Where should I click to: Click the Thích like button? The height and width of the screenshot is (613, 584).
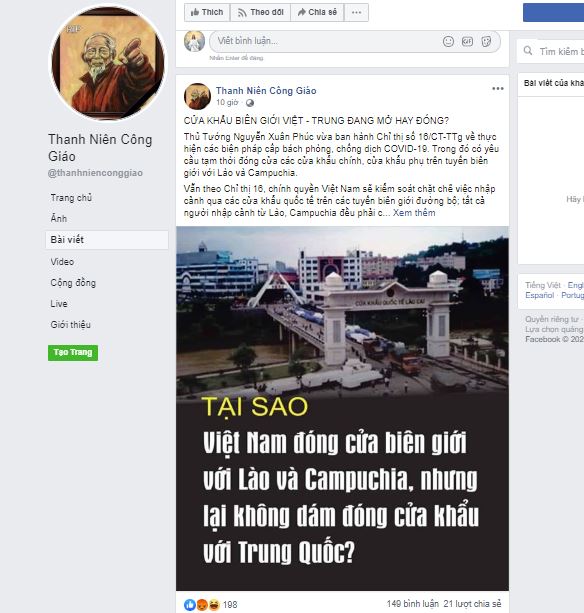[x=207, y=13]
